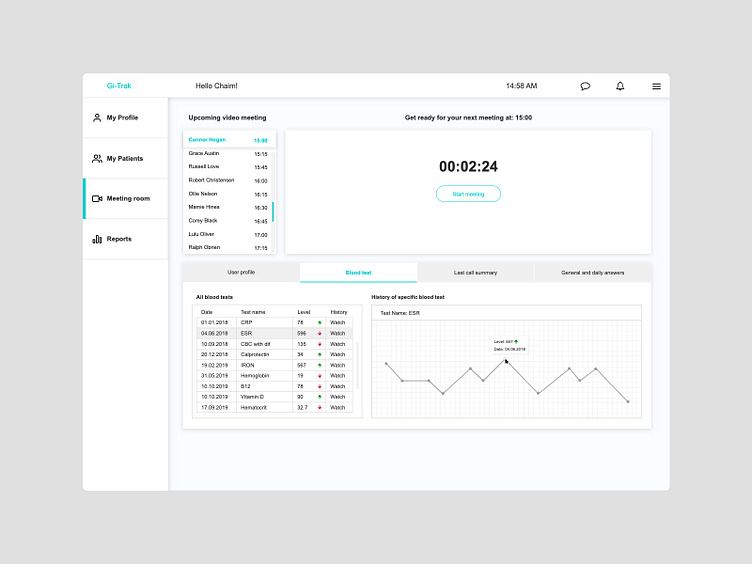Select Grace Austin in meeting list

click(x=203, y=154)
